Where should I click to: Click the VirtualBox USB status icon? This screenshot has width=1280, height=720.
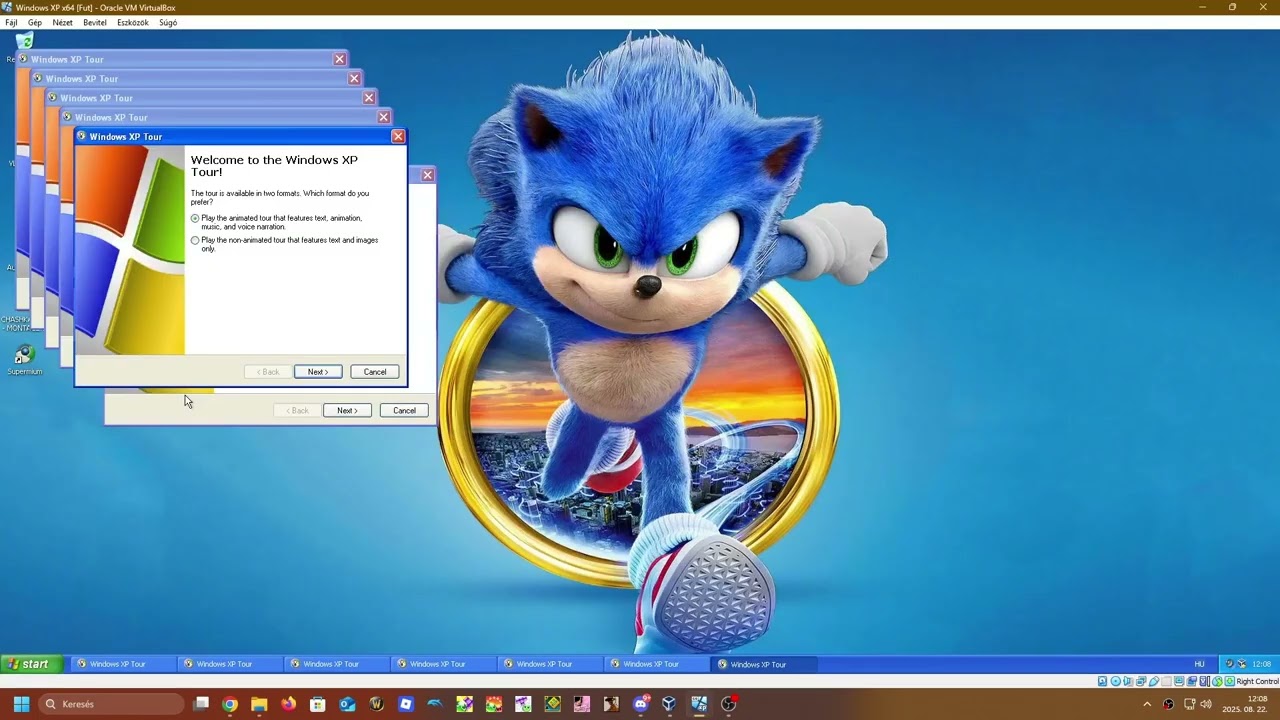coord(1154,681)
